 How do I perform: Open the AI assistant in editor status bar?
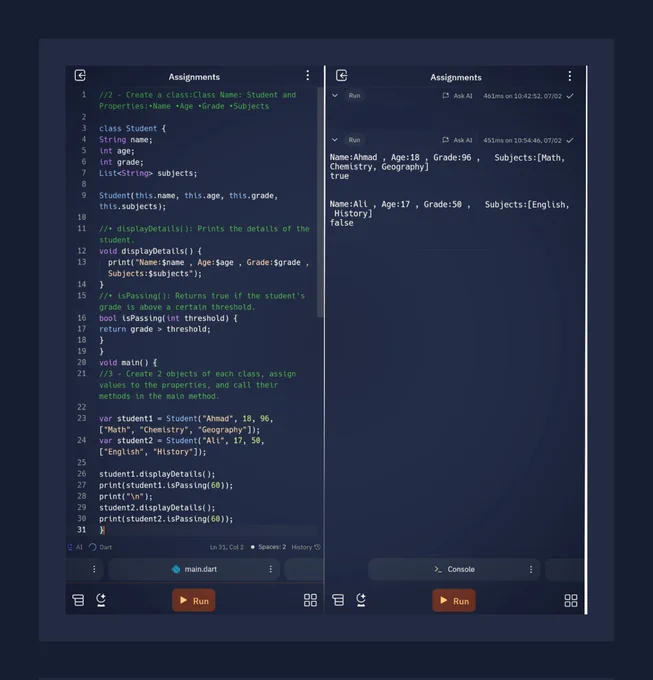click(75, 547)
